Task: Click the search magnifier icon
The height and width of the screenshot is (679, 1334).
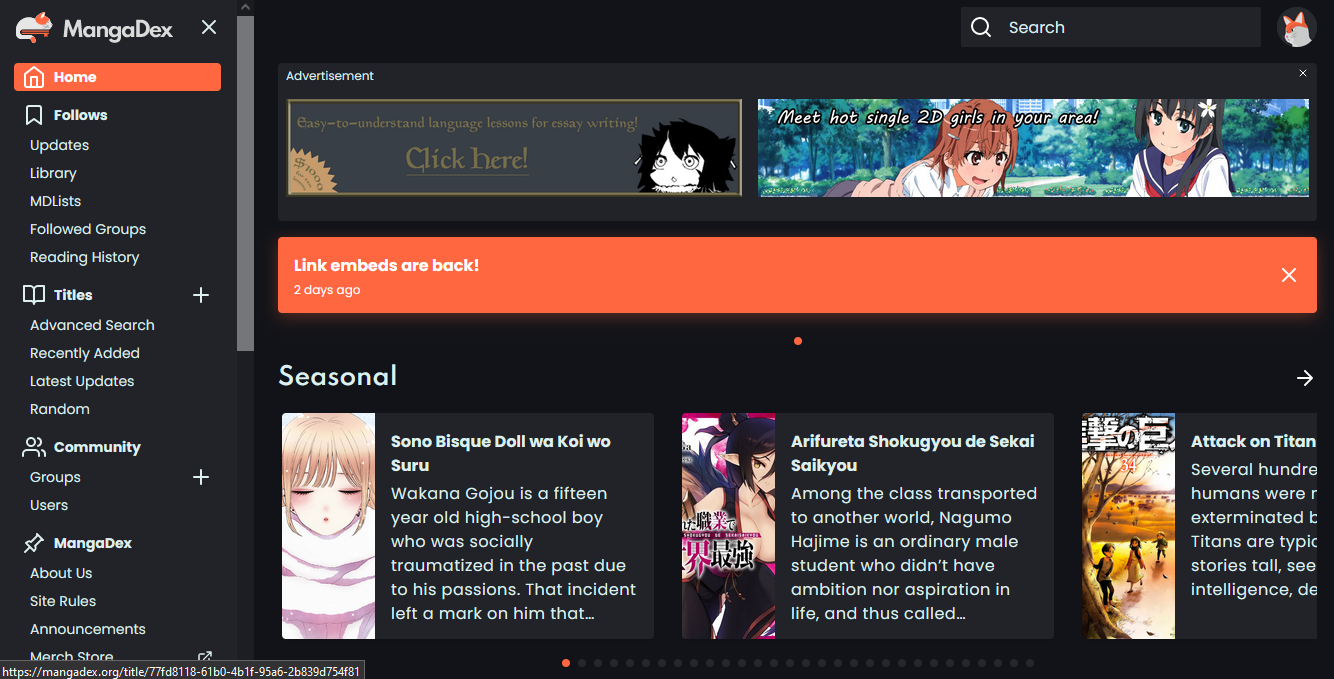Action: click(x=981, y=28)
